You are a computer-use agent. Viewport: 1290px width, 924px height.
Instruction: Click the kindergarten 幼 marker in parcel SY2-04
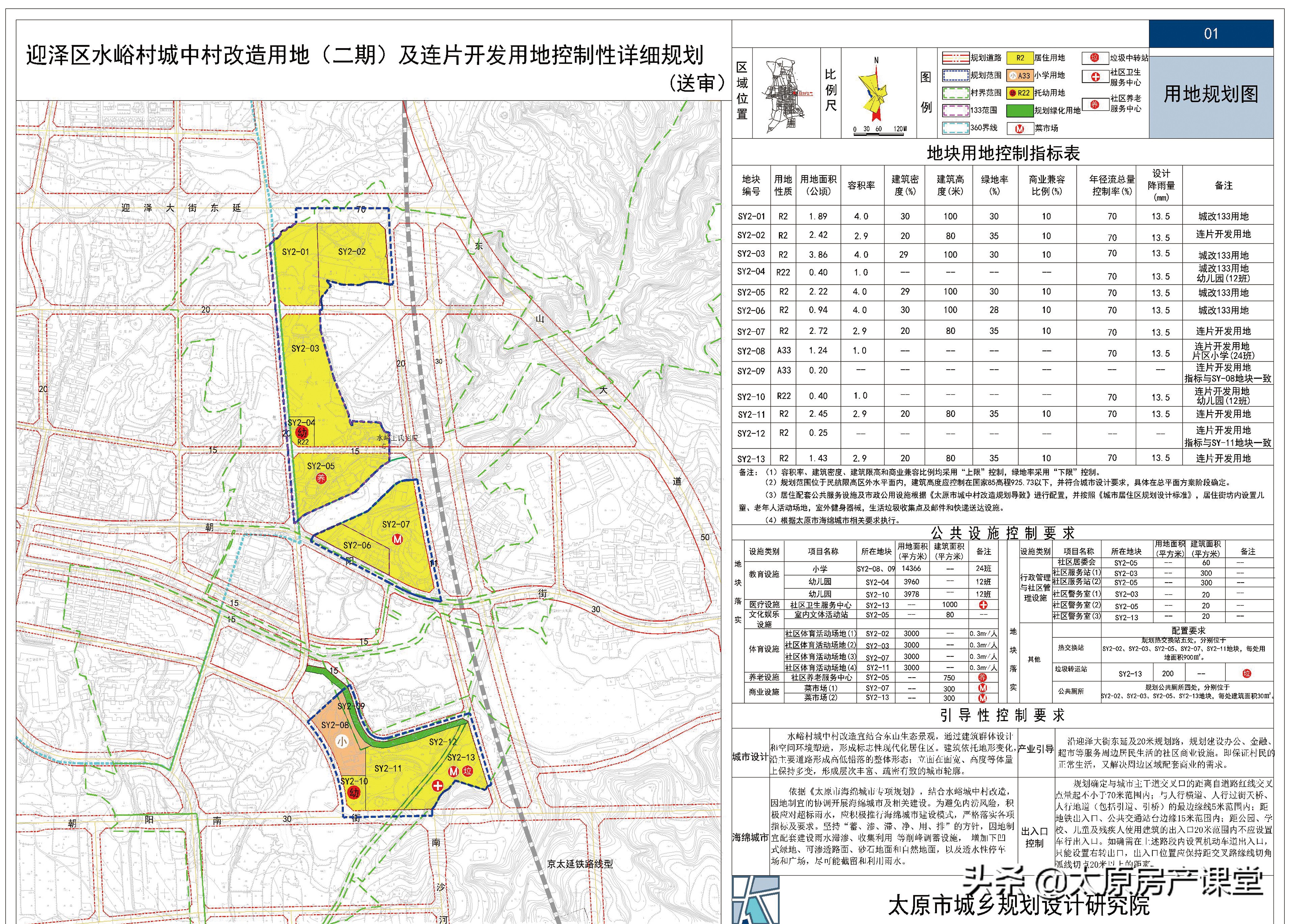click(301, 433)
